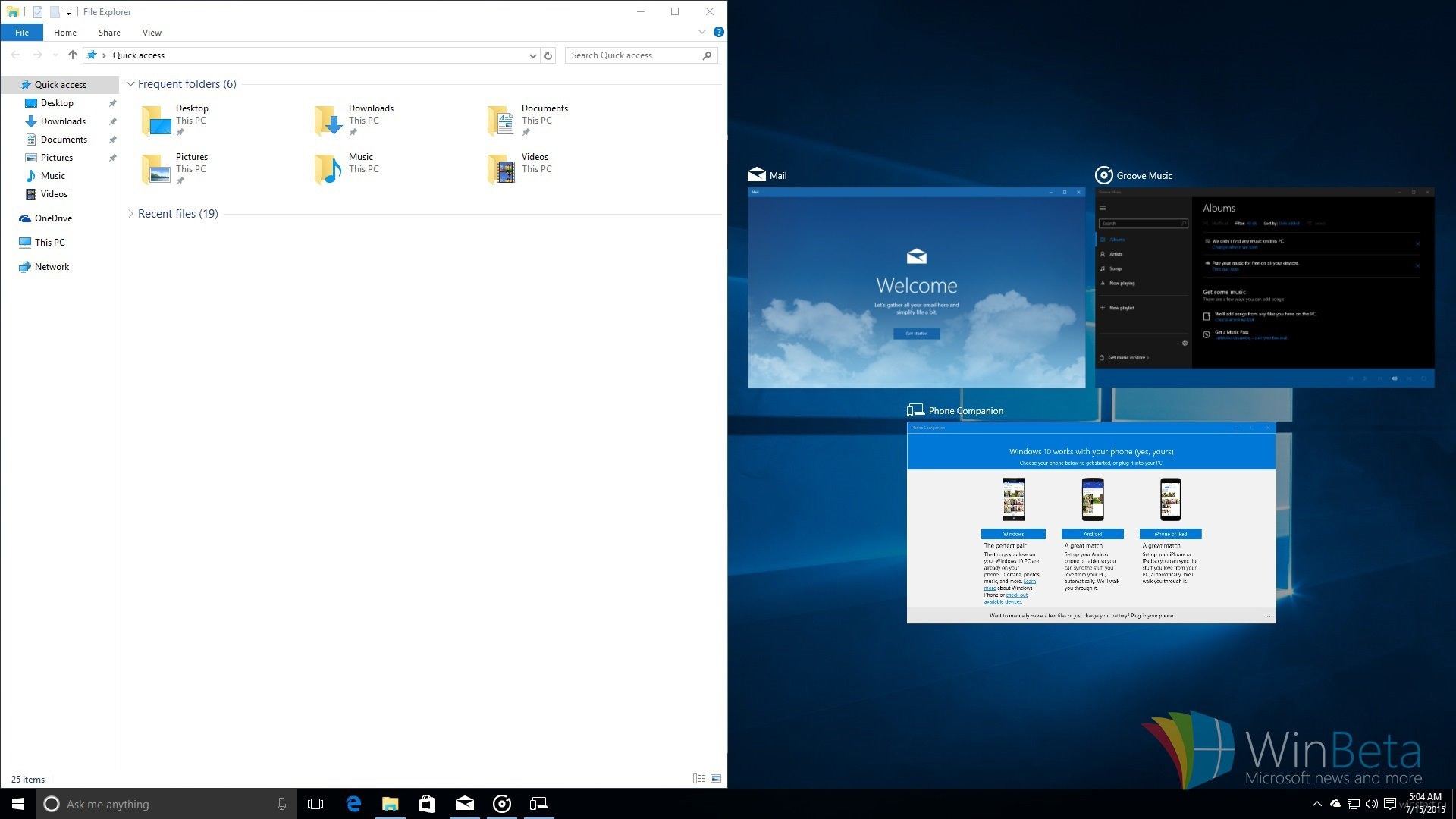Open the File Explorer help question mark icon
The width and height of the screenshot is (1456, 819).
point(718,32)
